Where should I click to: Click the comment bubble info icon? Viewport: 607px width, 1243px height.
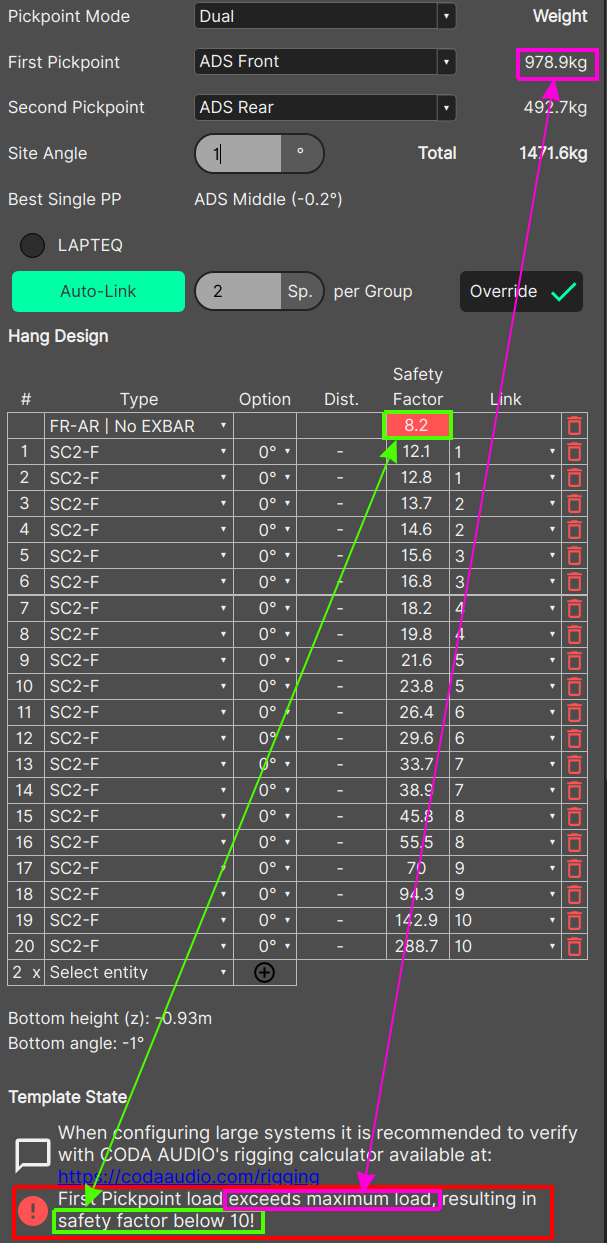(33, 1154)
